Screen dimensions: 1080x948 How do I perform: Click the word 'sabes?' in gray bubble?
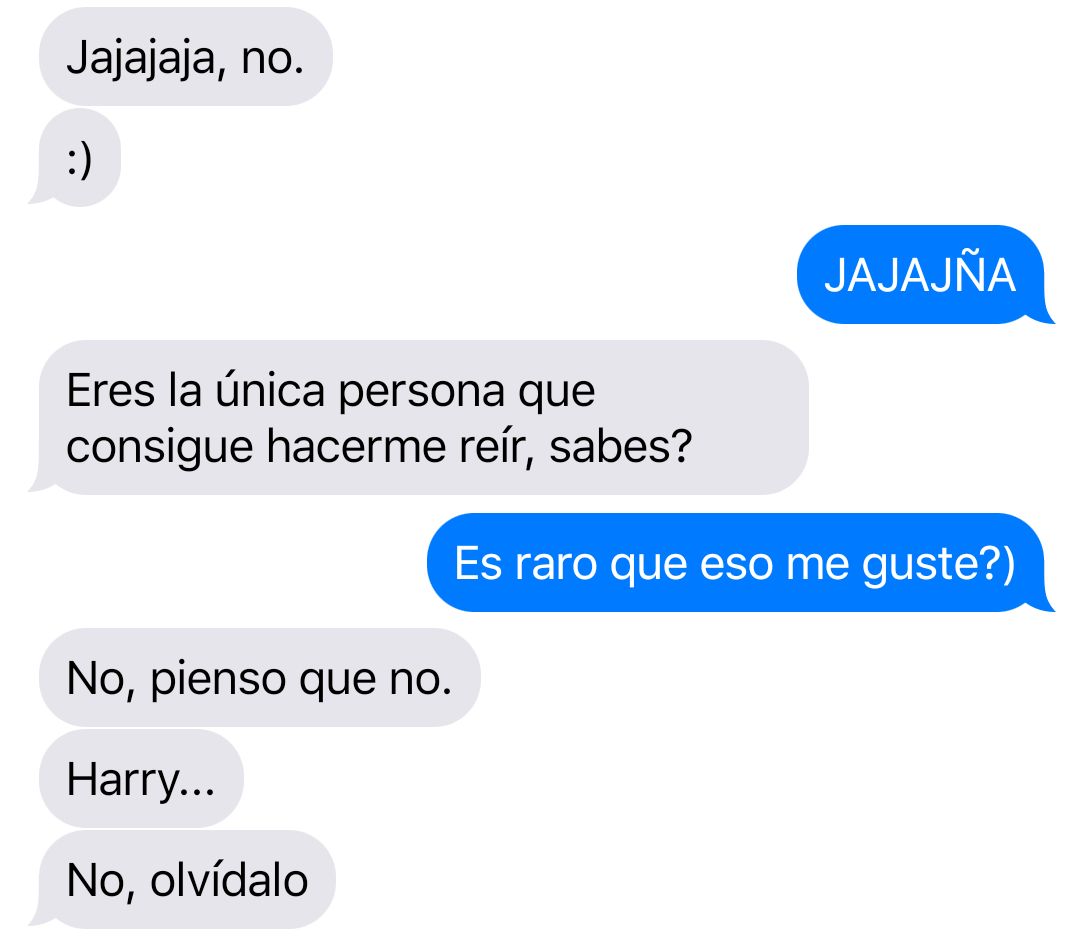pos(621,446)
